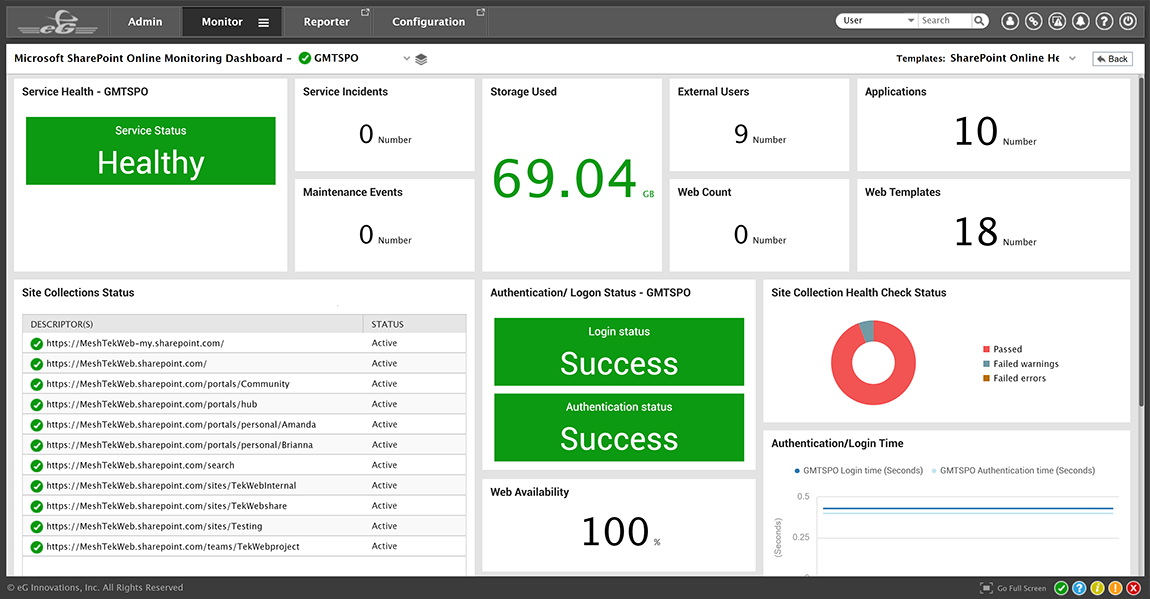1150x599 pixels.
Task: Click the orange exclamation major-alarm icon in the footer
Action: (x=1115, y=588)
